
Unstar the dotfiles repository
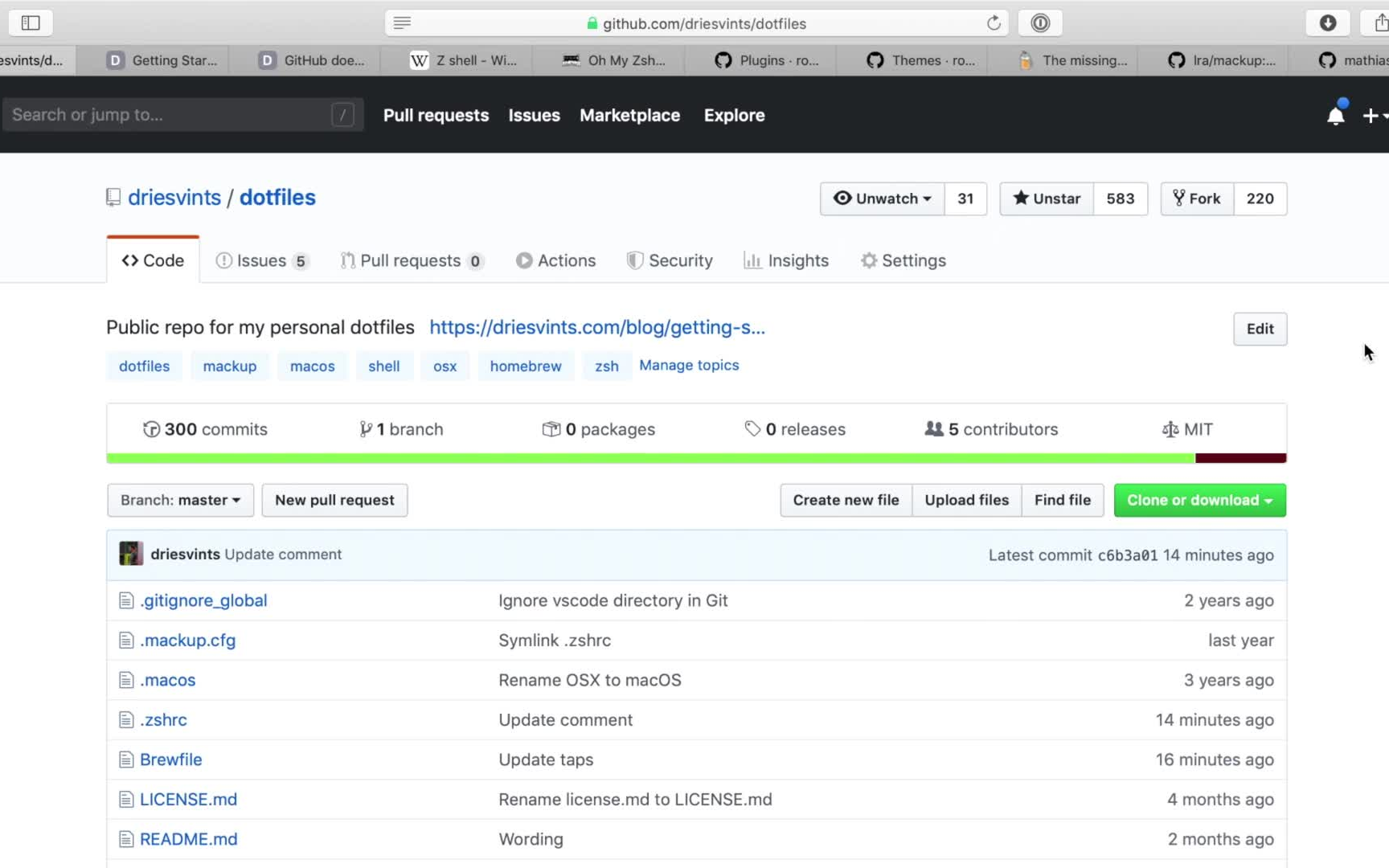1047,199
